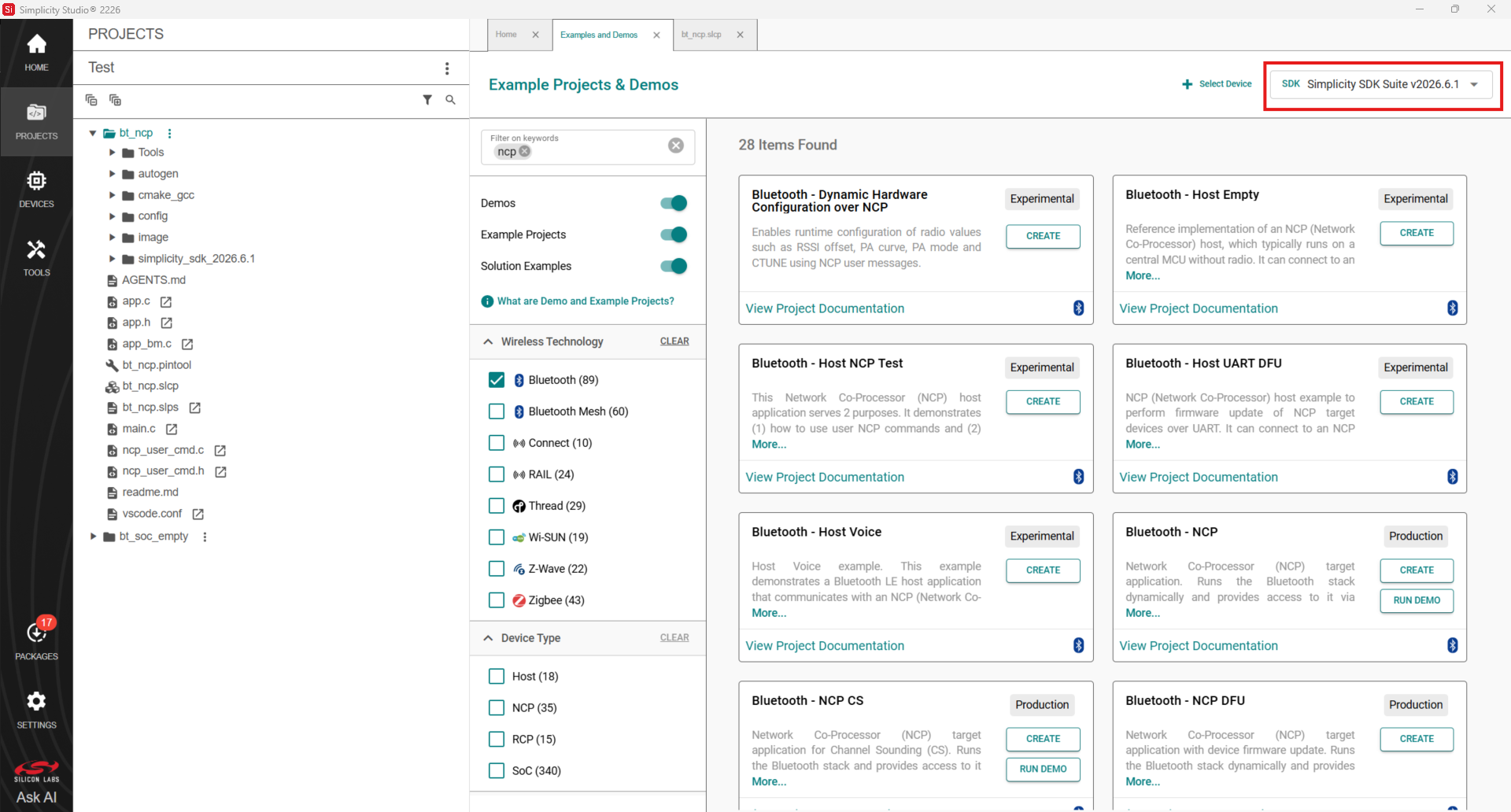Clear the keyword filter field
Viewport: 1511px width, 812px height.
coord(676,146)
